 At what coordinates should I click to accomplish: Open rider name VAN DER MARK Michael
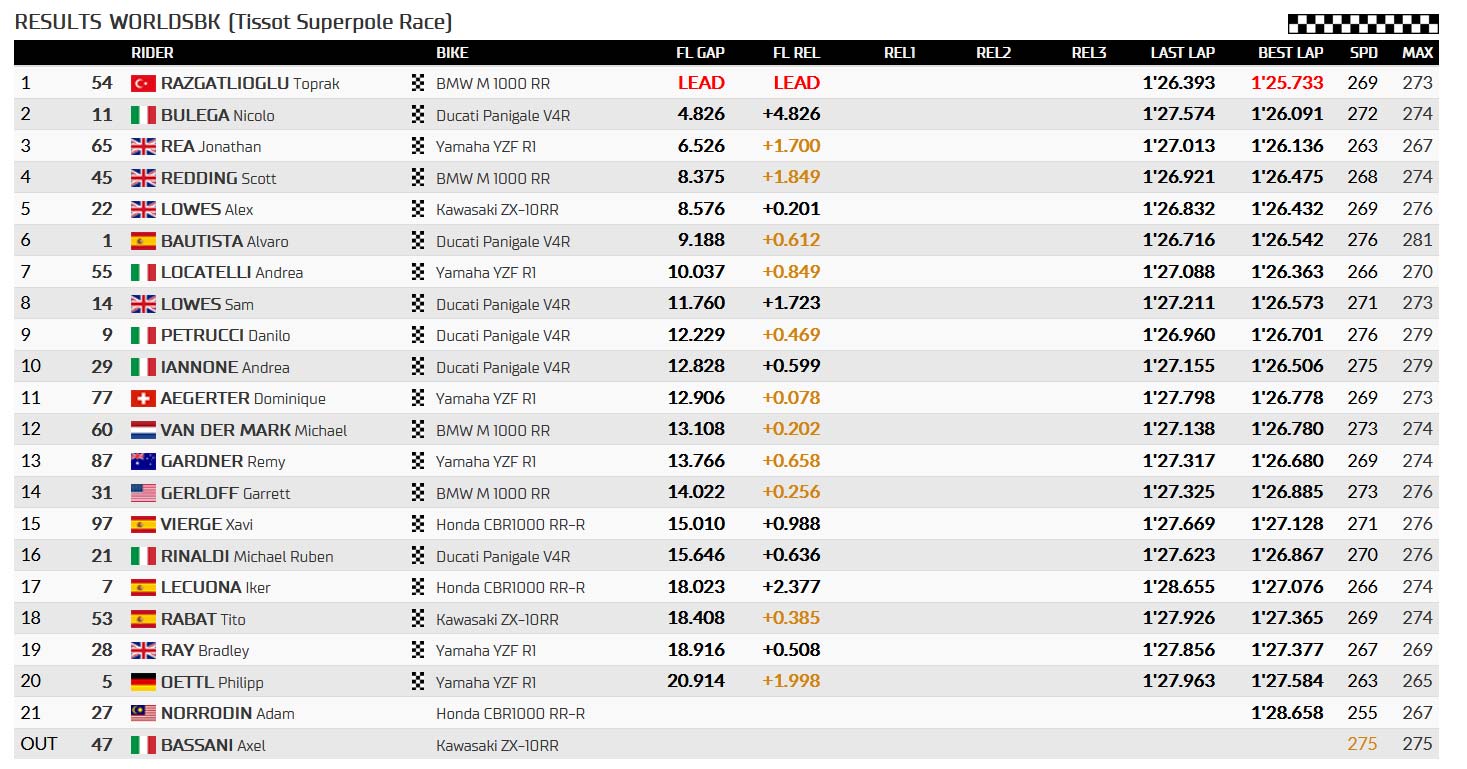[254, 430]
